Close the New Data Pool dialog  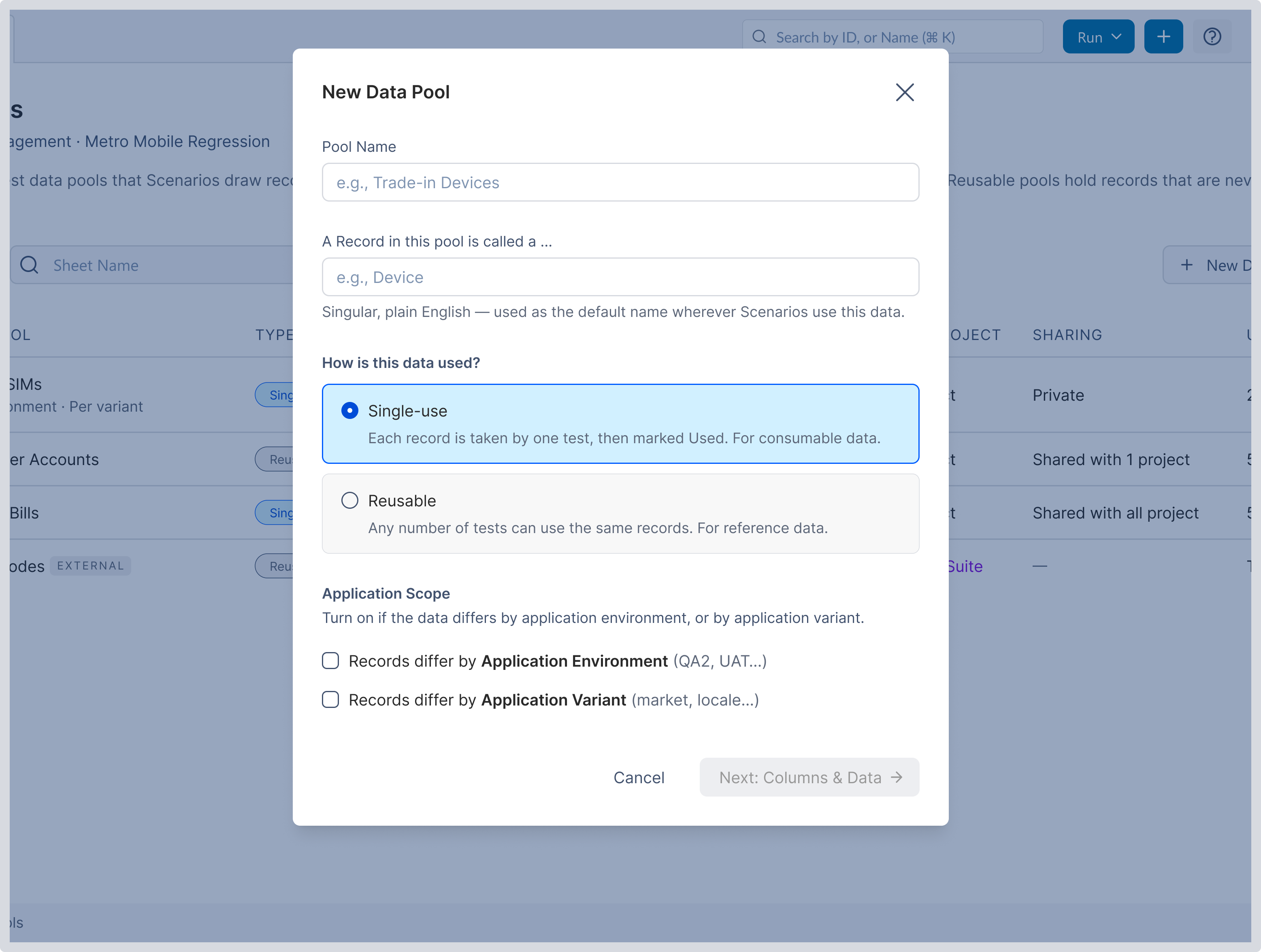click(904, 92)
